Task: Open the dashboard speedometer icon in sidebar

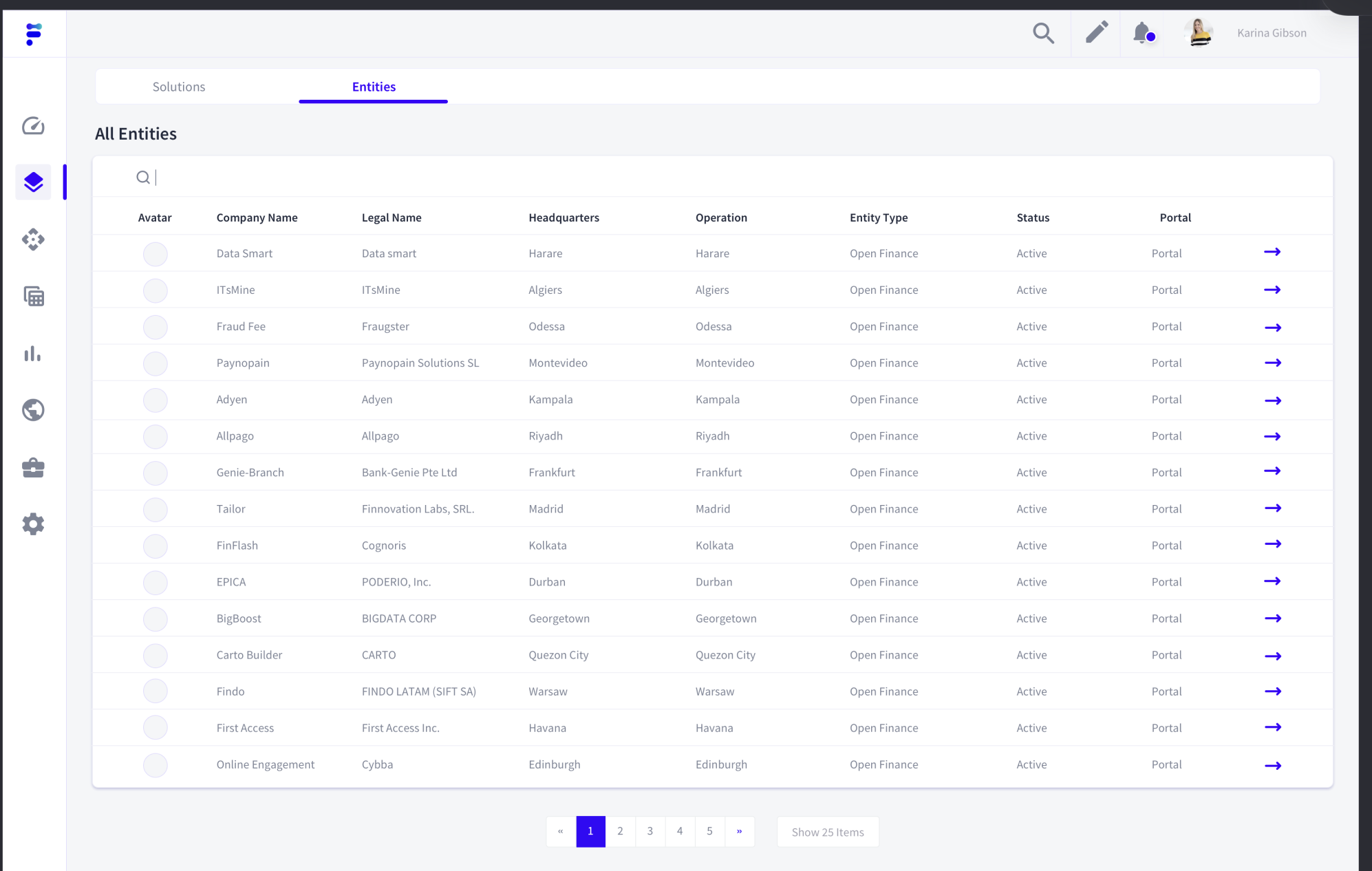Action: [x=33, y=126]
